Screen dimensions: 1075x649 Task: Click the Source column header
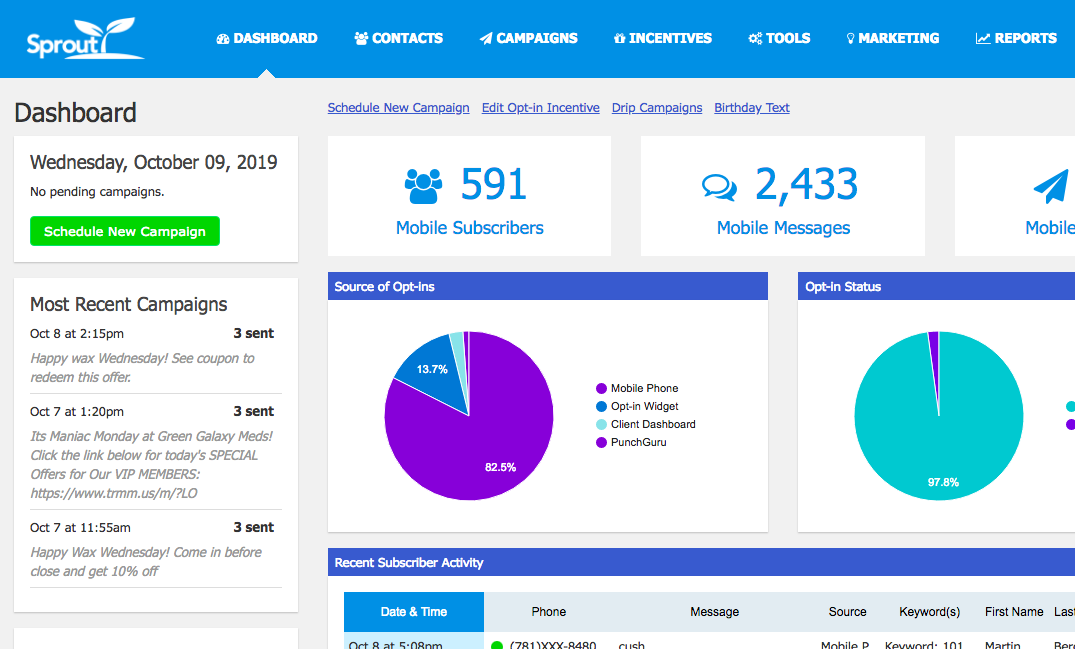(847, 611)
